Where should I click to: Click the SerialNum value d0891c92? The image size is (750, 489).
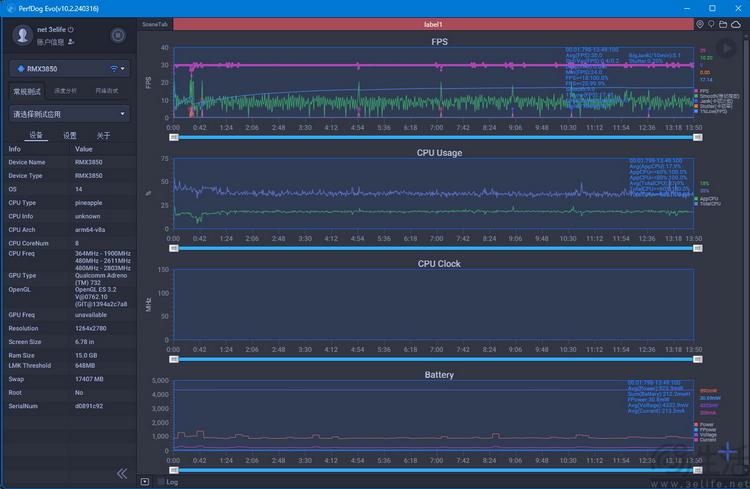[88, 406]
